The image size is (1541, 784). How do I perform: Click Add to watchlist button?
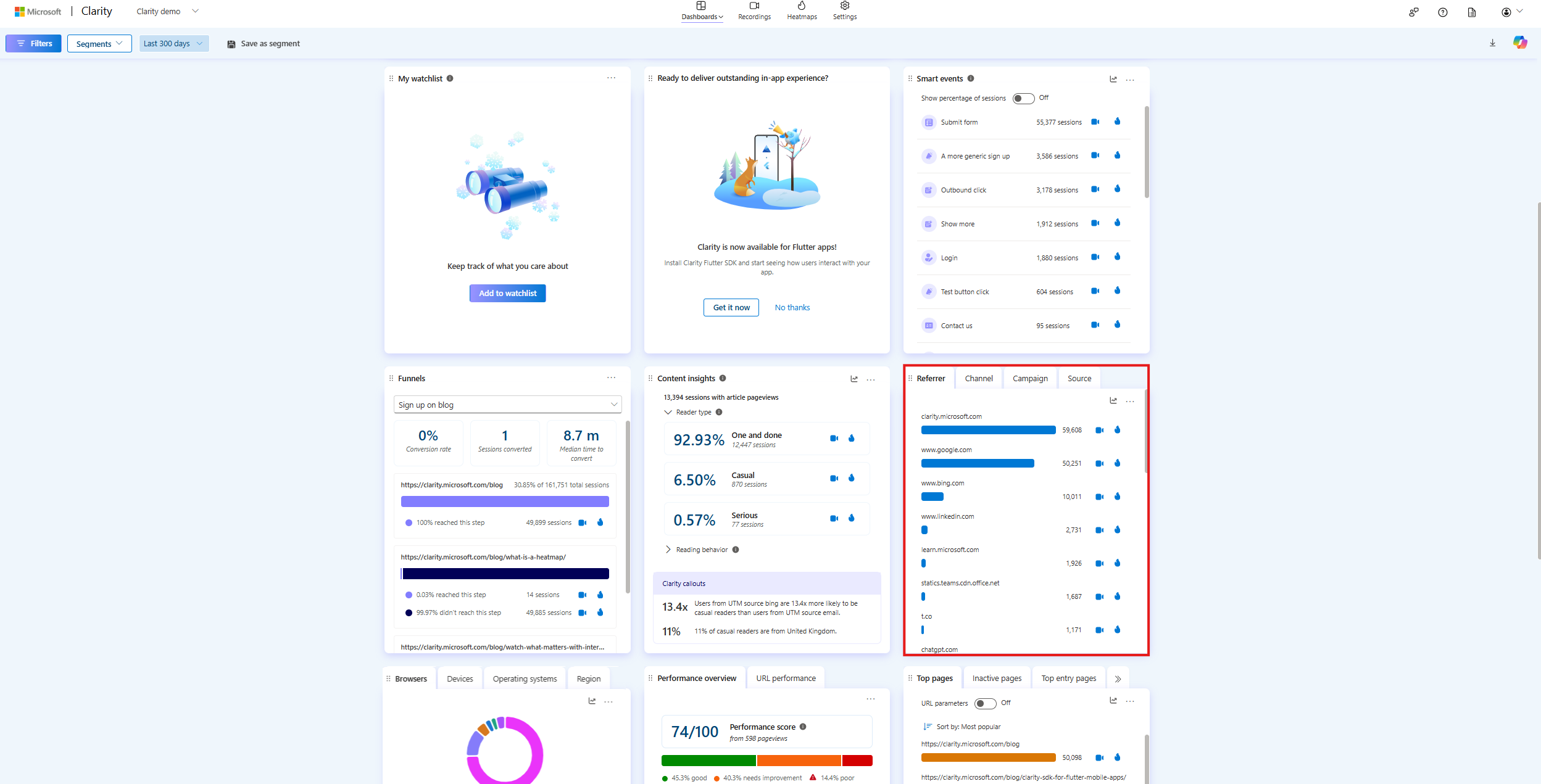pos(507,293)
